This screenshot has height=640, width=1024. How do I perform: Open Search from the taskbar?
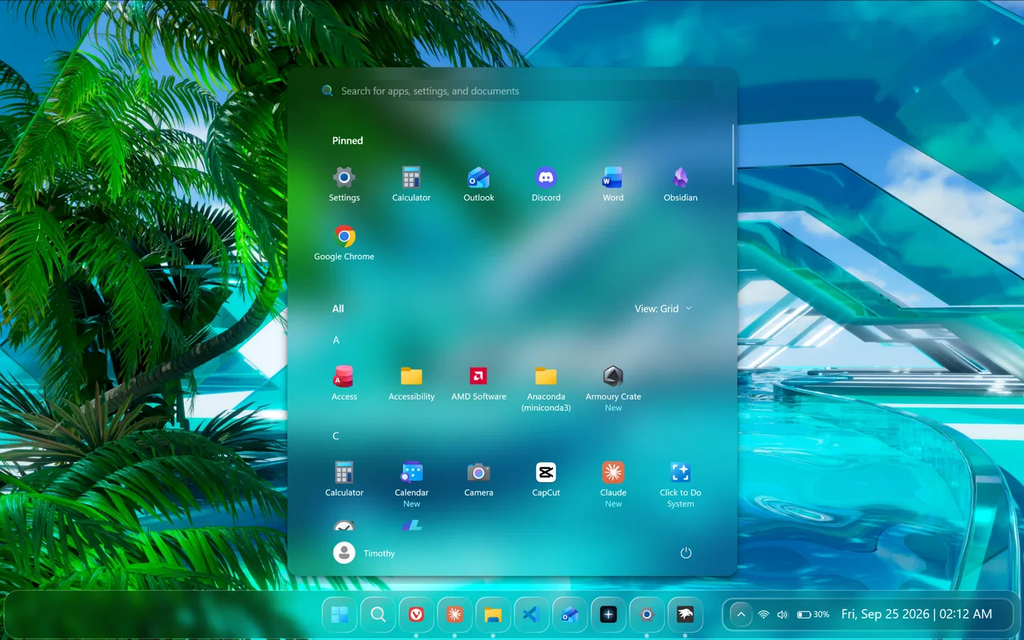tap(377, 615)
